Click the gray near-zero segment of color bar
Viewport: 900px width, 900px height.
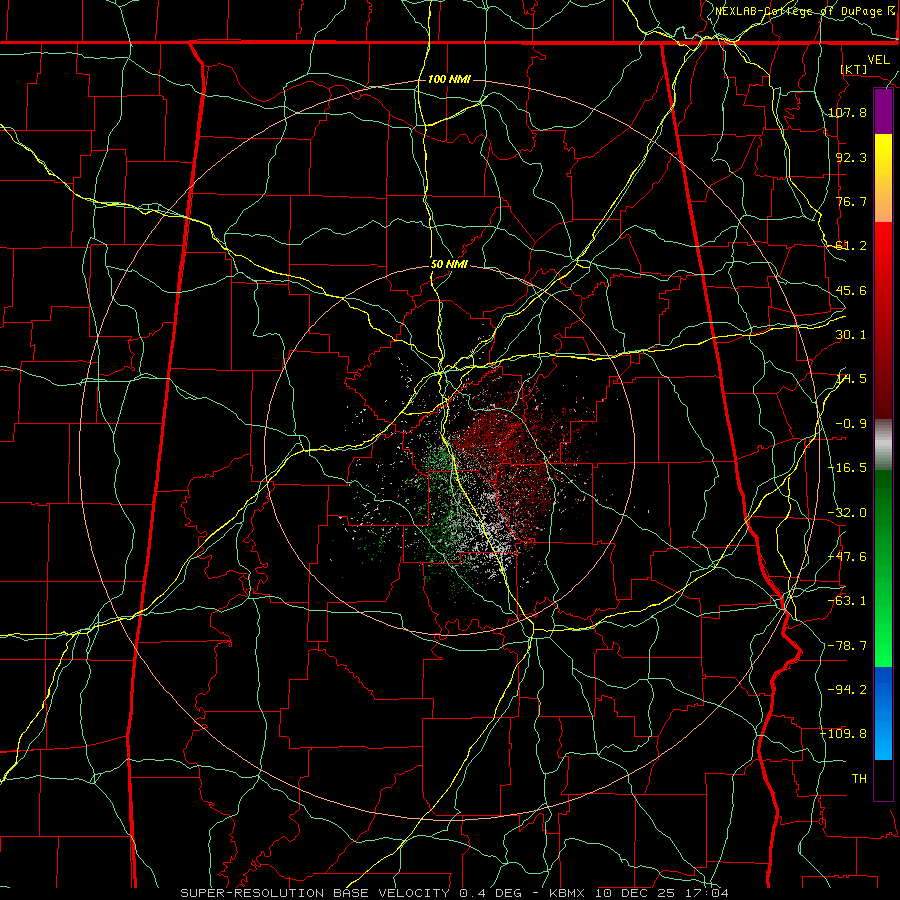883,445
